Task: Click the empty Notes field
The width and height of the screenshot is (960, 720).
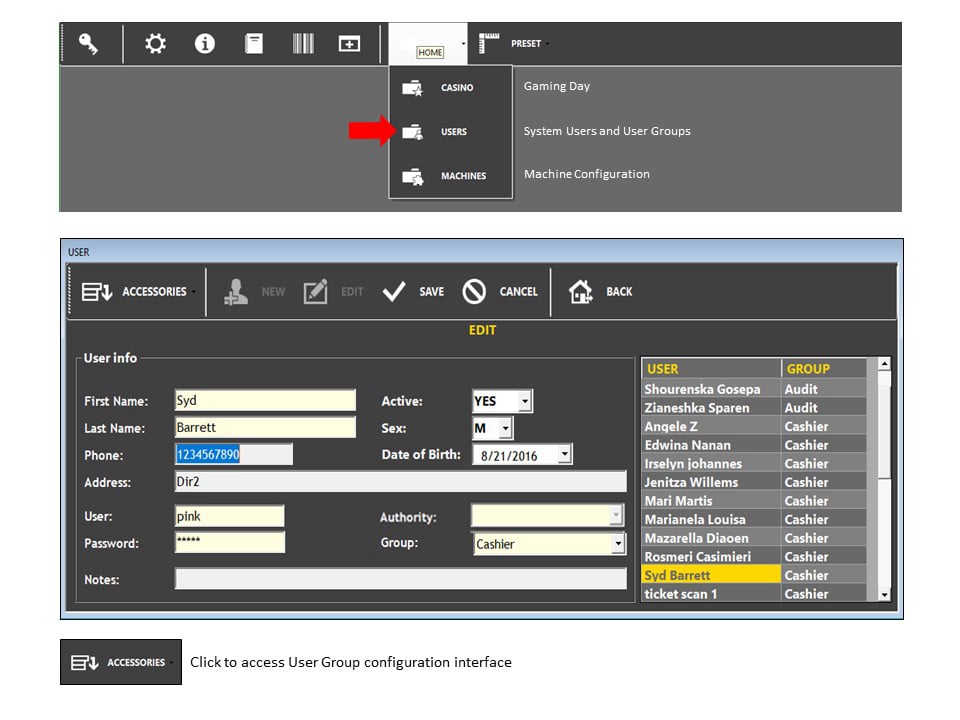Action: 400,579
